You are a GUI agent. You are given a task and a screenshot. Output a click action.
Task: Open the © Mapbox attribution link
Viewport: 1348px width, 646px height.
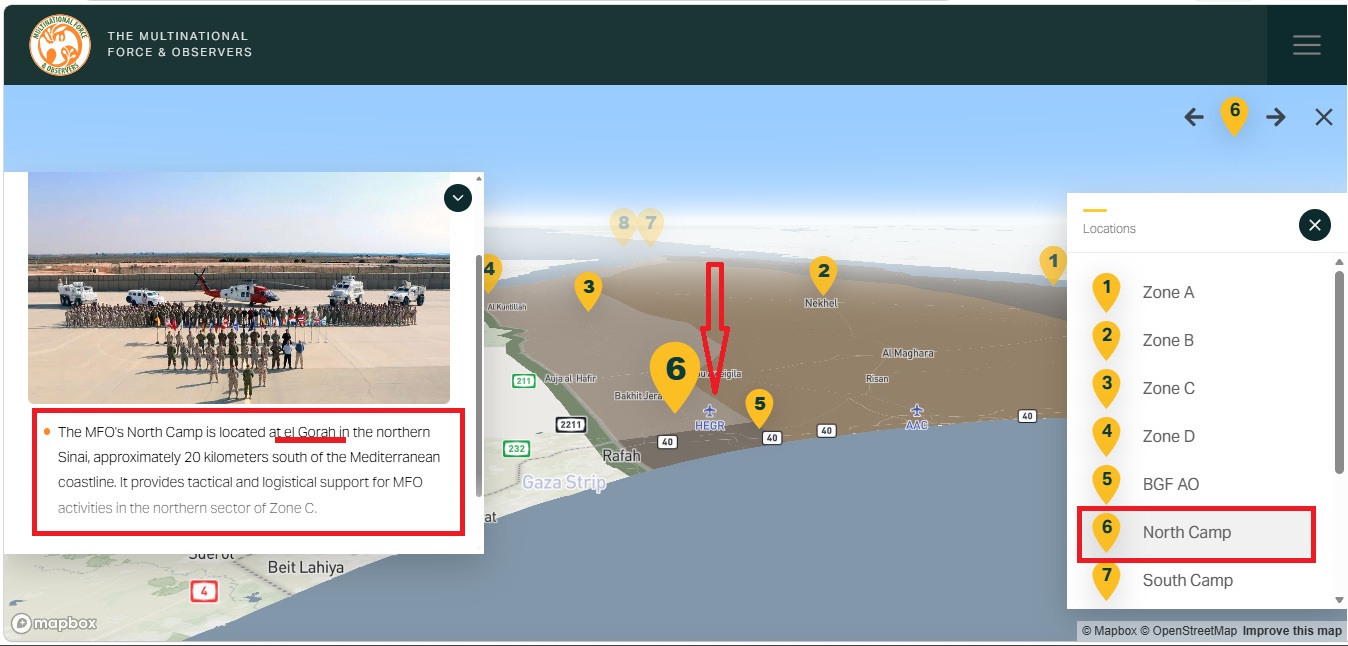pos(1110,631)
